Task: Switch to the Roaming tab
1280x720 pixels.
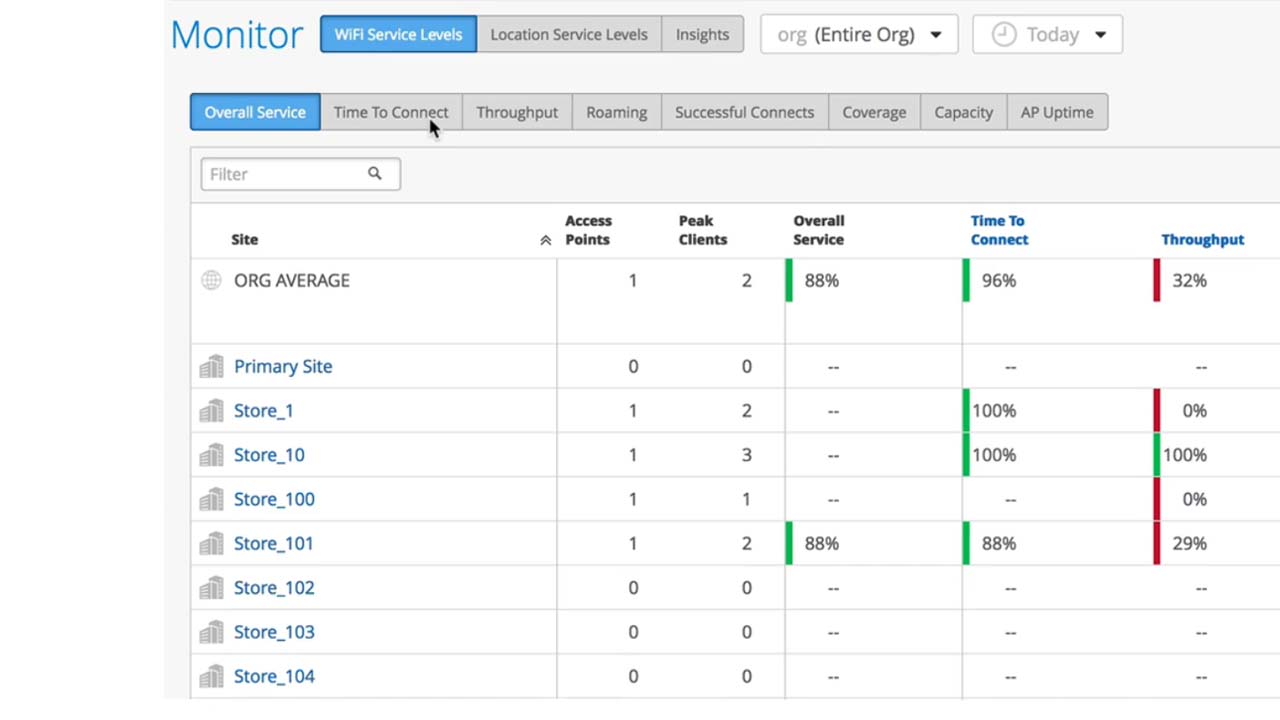Action: (x=616, y=112)
